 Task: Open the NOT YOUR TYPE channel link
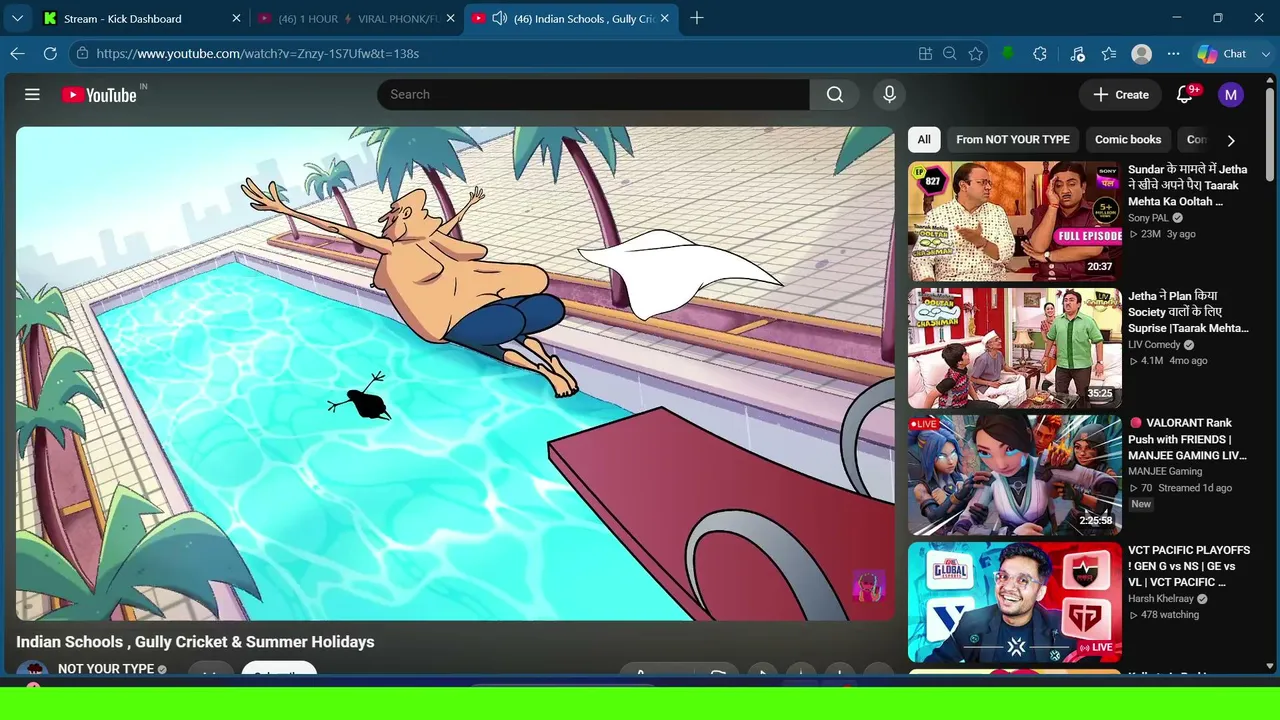coord(106,669)
